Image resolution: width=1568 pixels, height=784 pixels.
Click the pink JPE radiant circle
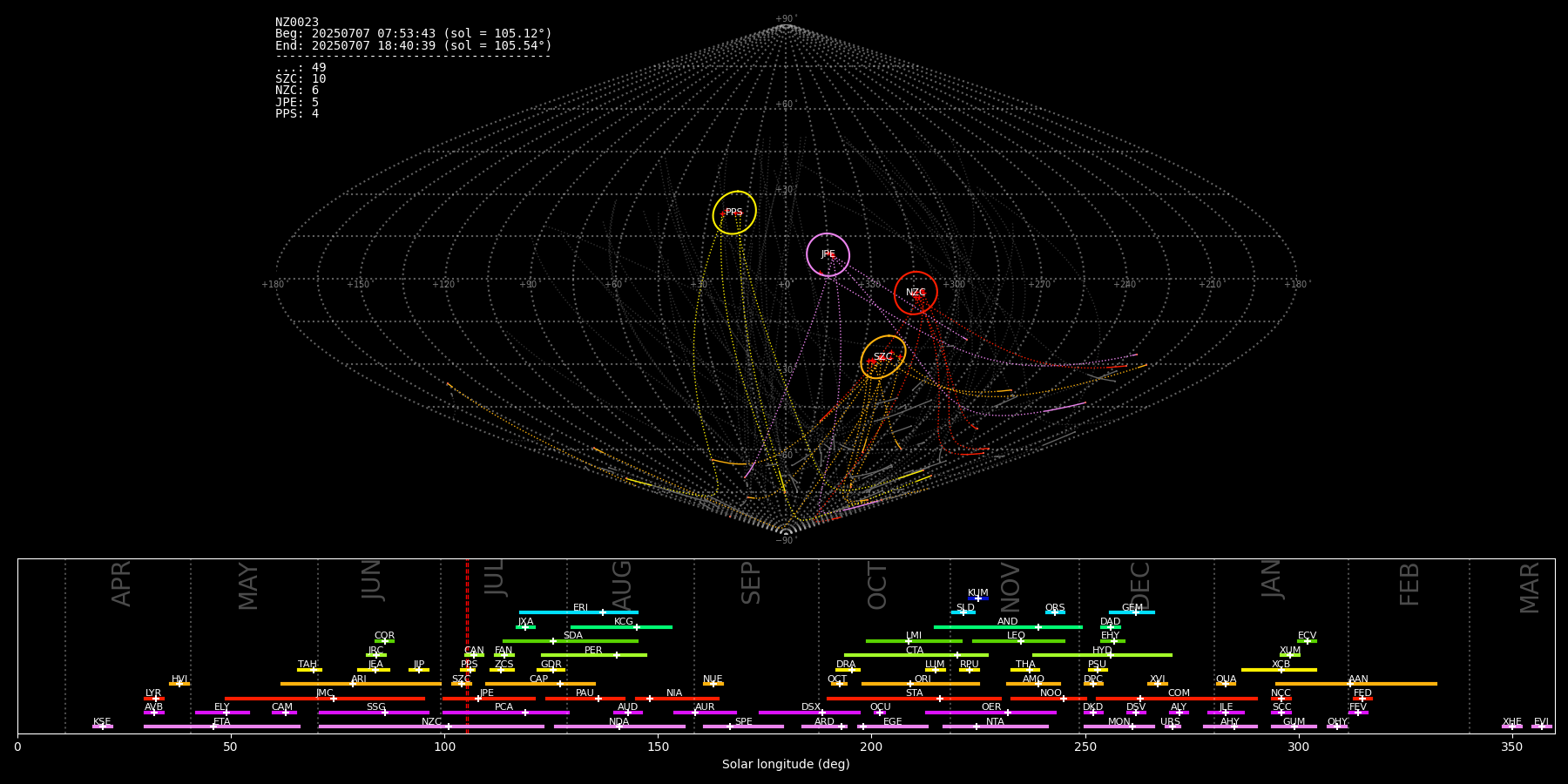(828, 254)
